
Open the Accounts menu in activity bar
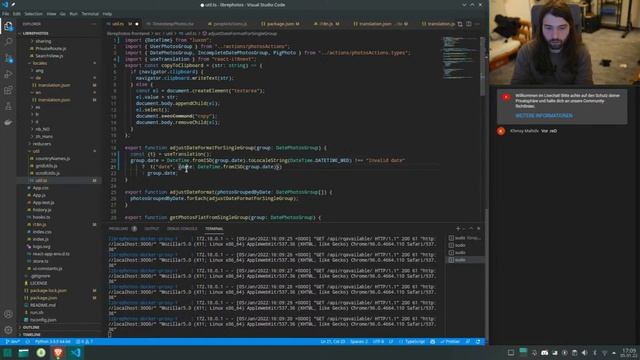pyautogui.click(x=8, y=314)
